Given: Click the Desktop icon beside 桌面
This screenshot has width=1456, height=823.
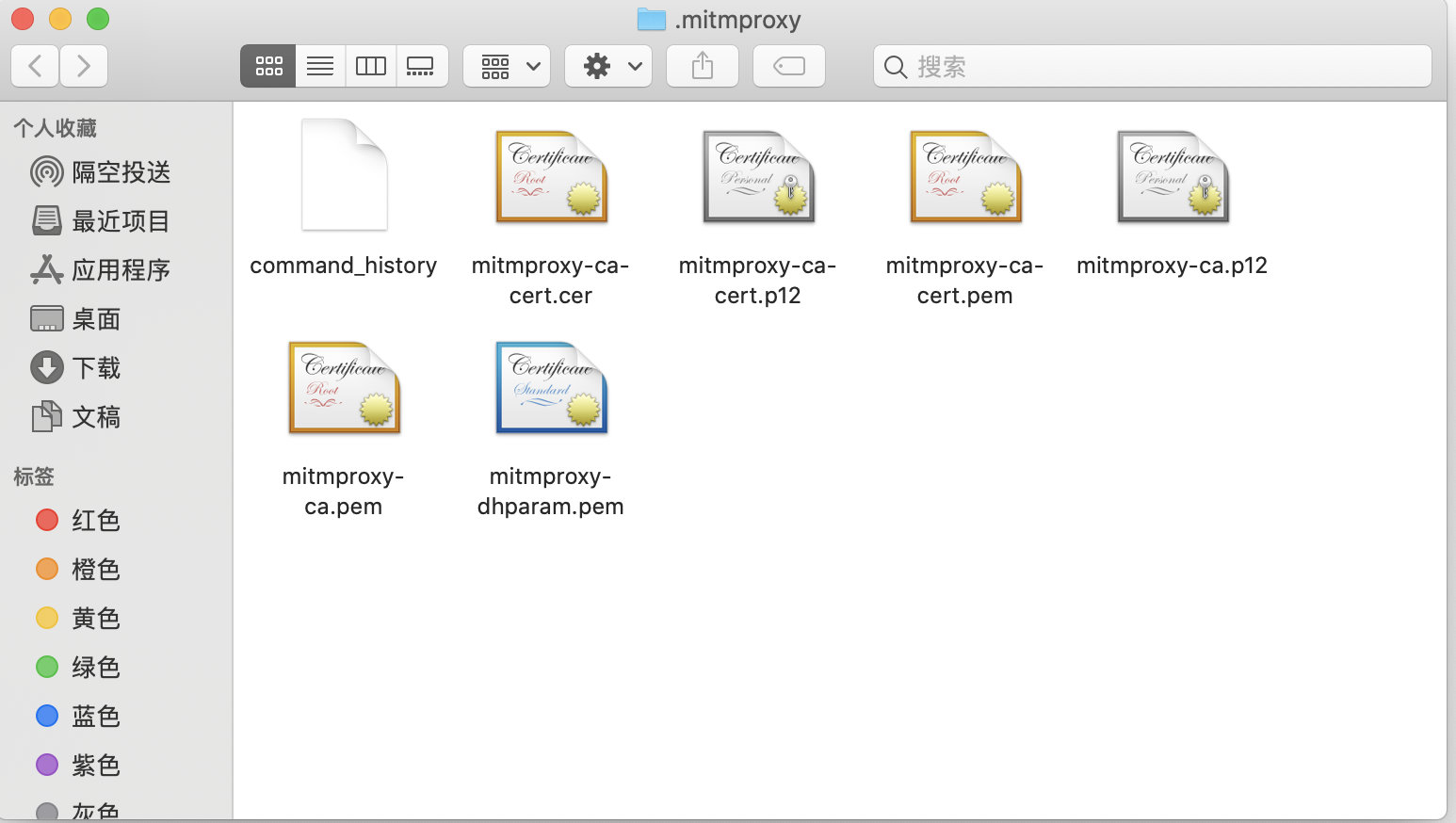Looking at the screenshot, I should (x=47, y=319).
